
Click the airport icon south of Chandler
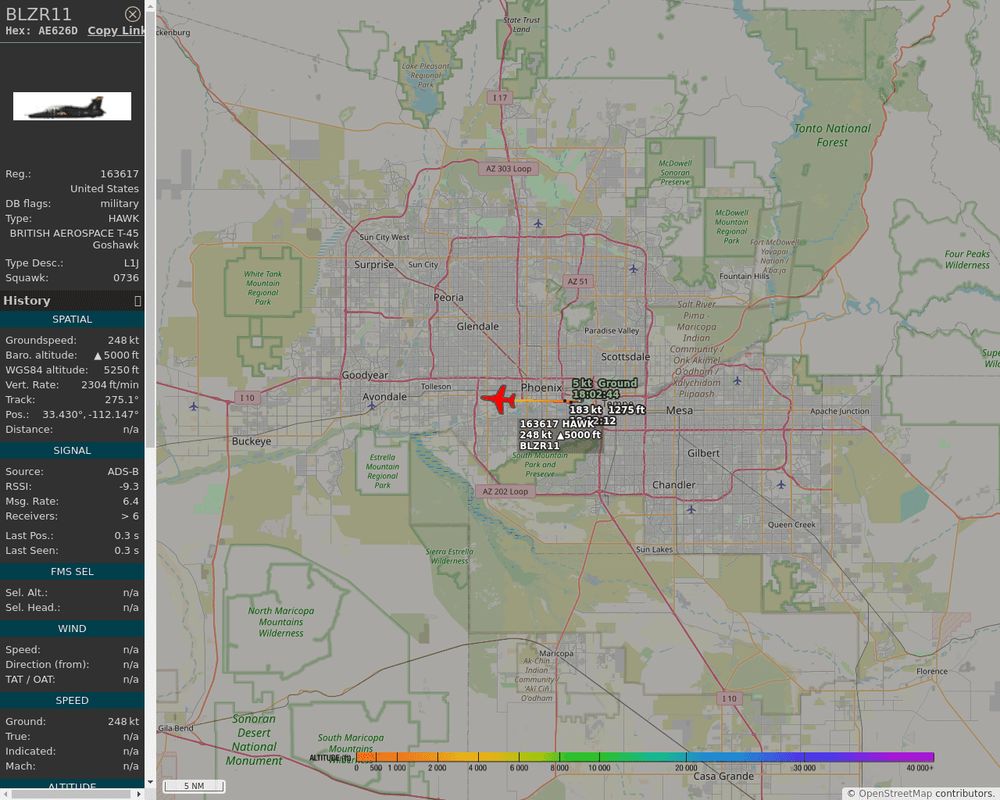tap(691, 510)
